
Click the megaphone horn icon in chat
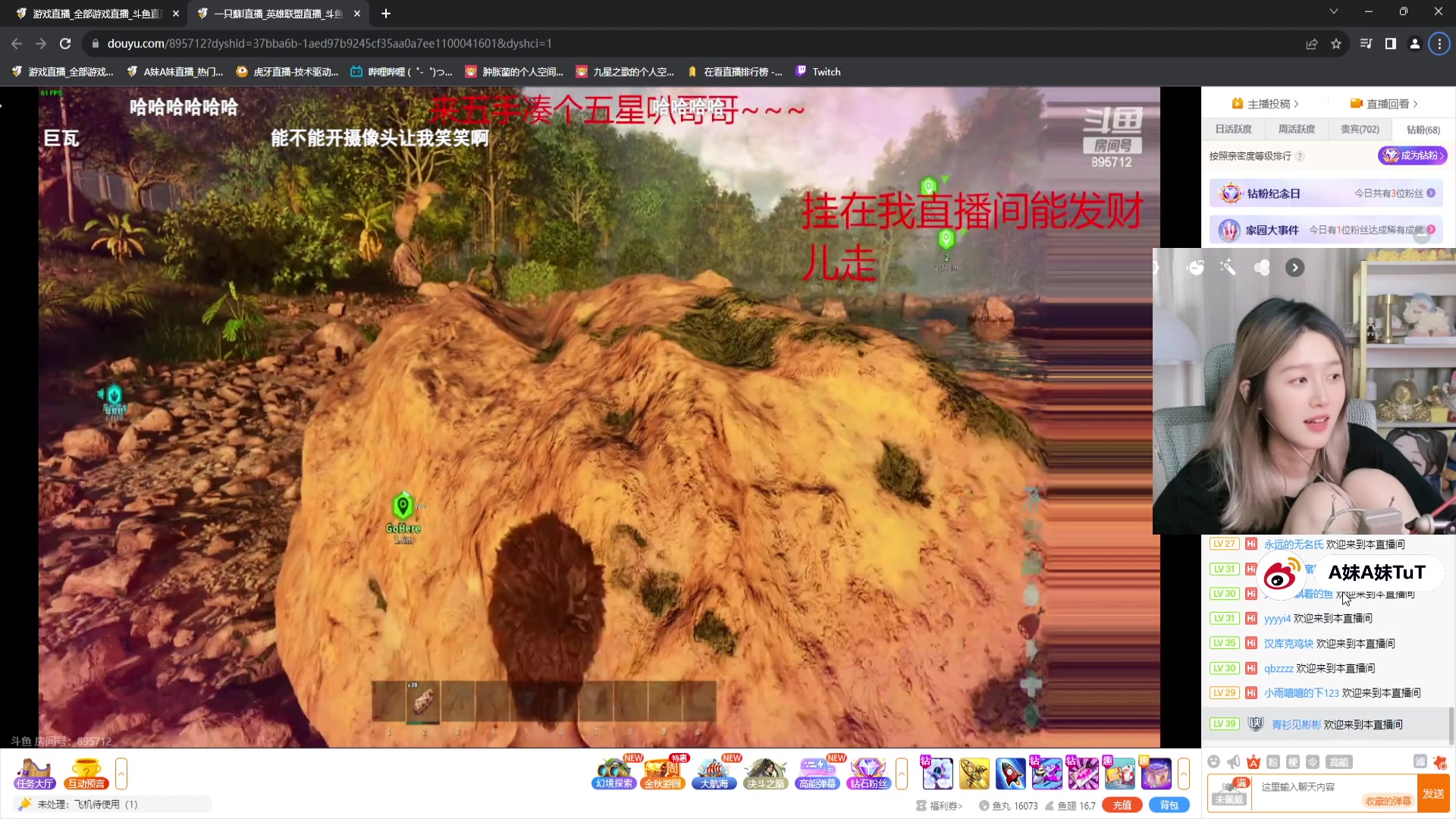1234,762
